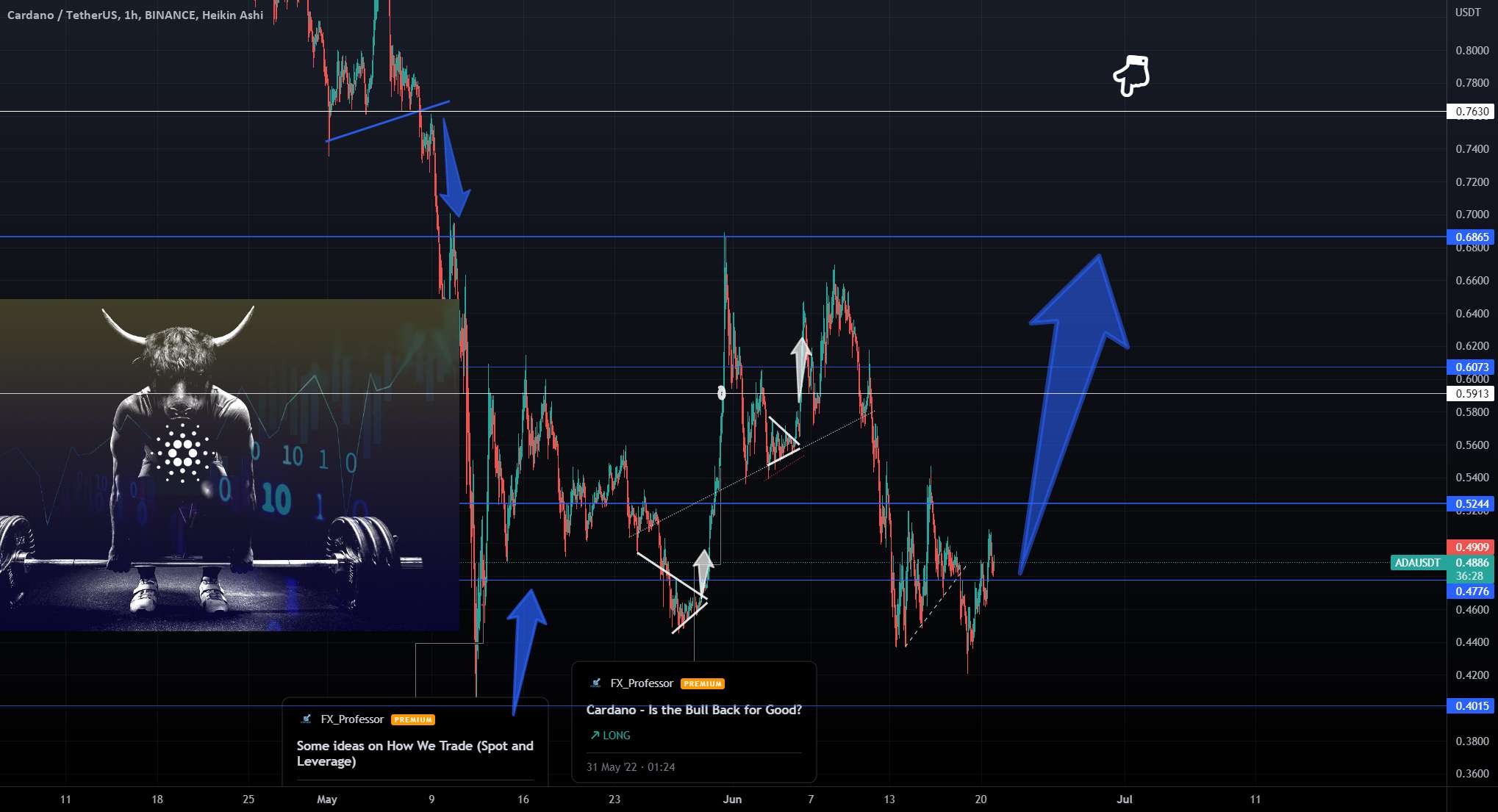Click FX_Professor name in Some ideas card
Viewport: 1498px width, 812px height.
tap(352, 719)
